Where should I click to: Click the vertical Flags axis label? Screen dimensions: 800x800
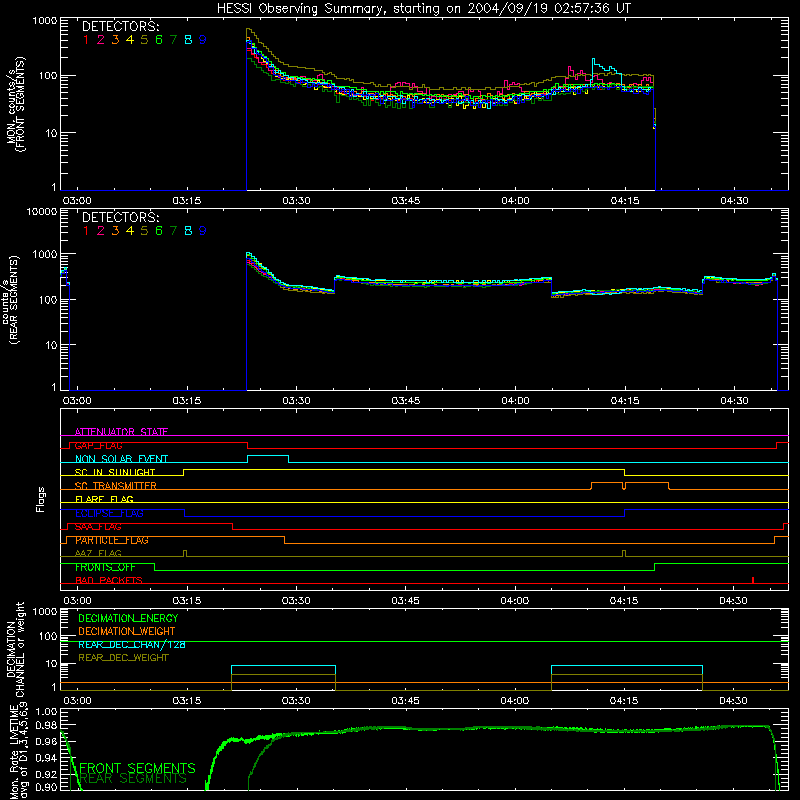(41, 499)
